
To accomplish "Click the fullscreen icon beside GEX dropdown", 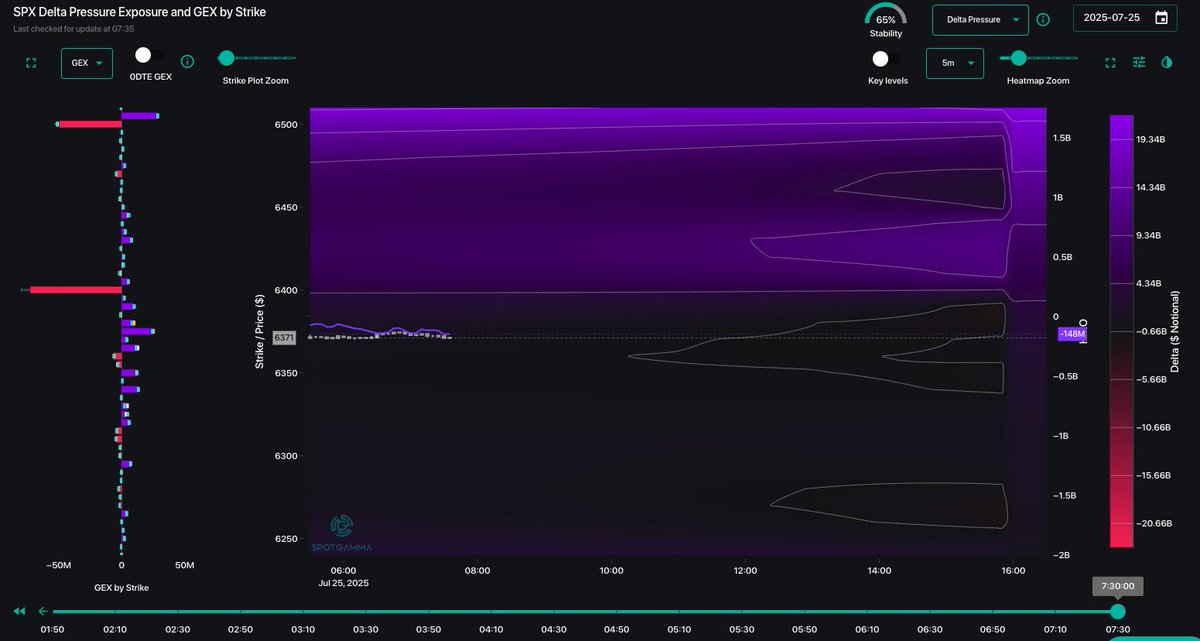I will click(x=31, y=63).
